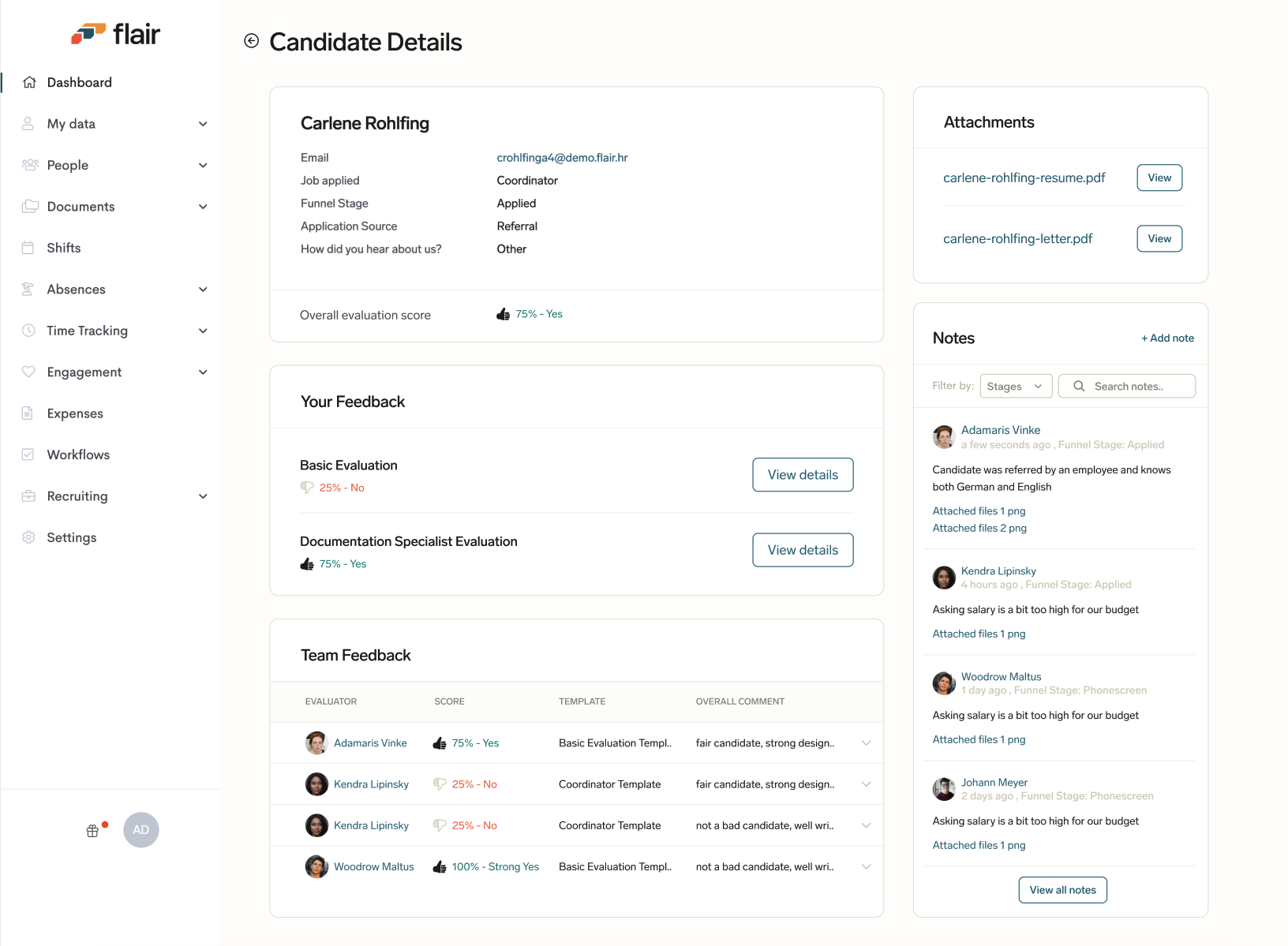1288x946 pixels.
Task: Click the AD user avatar
Action: (x=141, y=830)
